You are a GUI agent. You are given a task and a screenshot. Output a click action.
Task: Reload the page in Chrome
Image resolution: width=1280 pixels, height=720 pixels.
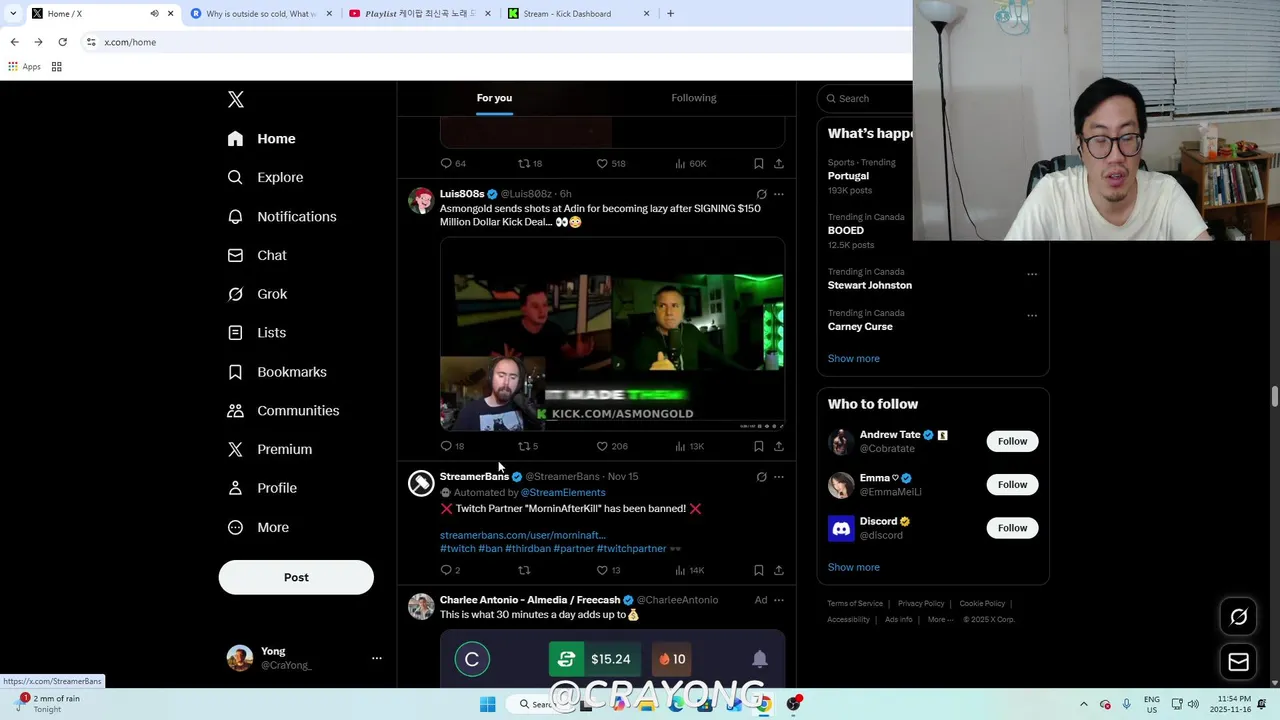pyautogui.click(x=62, y=42)
